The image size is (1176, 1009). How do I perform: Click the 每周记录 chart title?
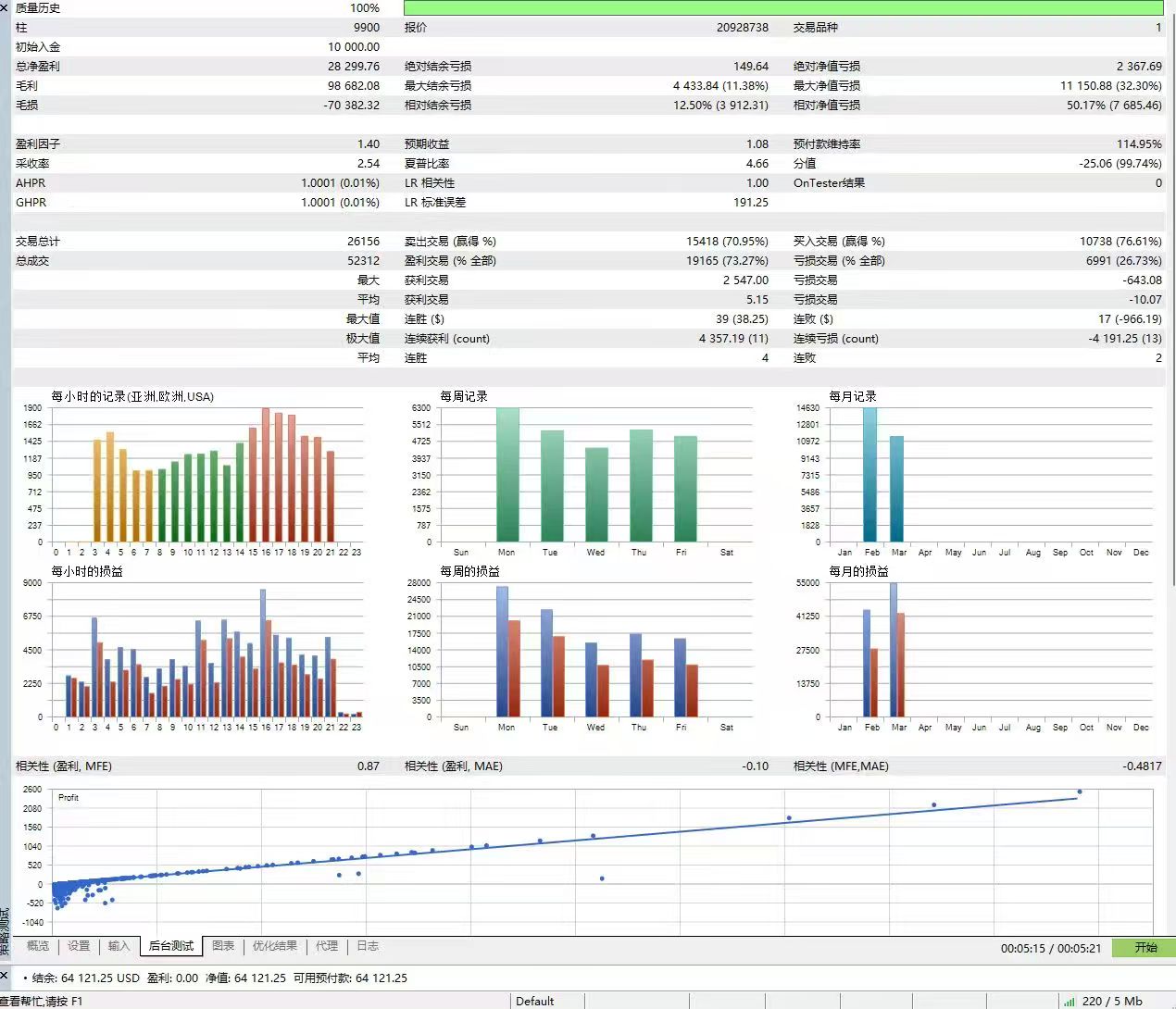pyautogui.click(x=464, y=396)
